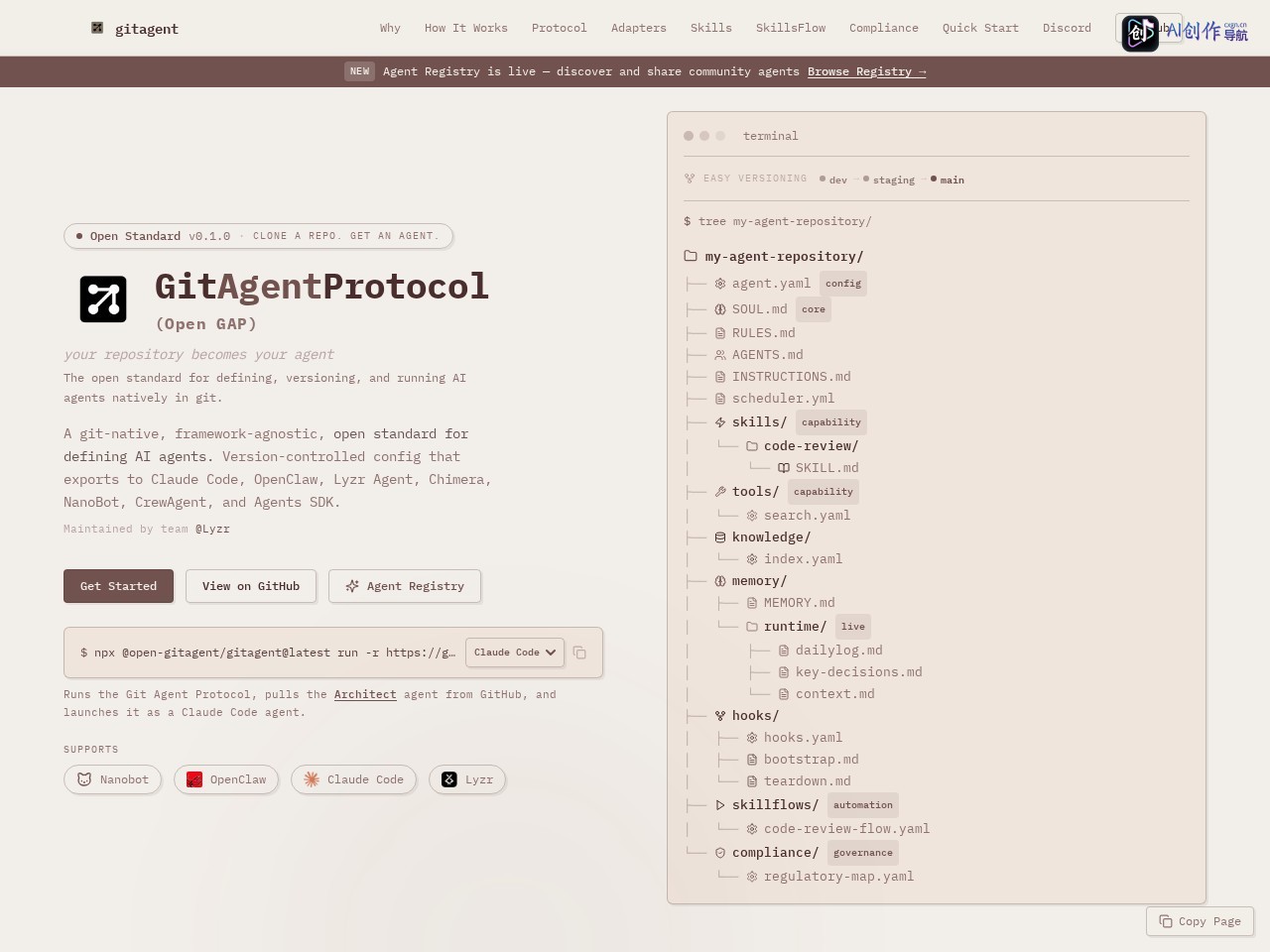Click the book icon next to SKILL.md
The width and height of the screenshot is (1270, 952).
[x=784, y=468]
